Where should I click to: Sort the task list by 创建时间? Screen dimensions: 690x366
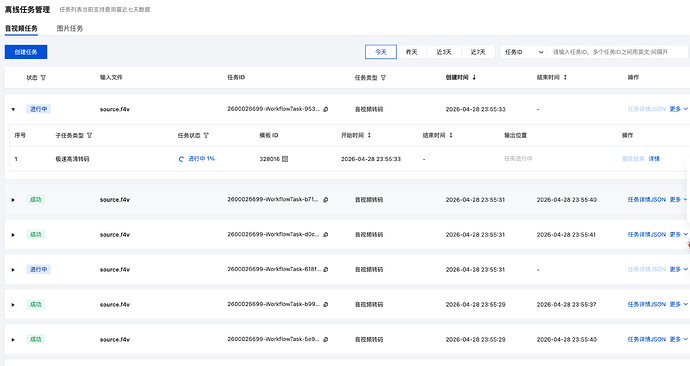coord(474,77)
